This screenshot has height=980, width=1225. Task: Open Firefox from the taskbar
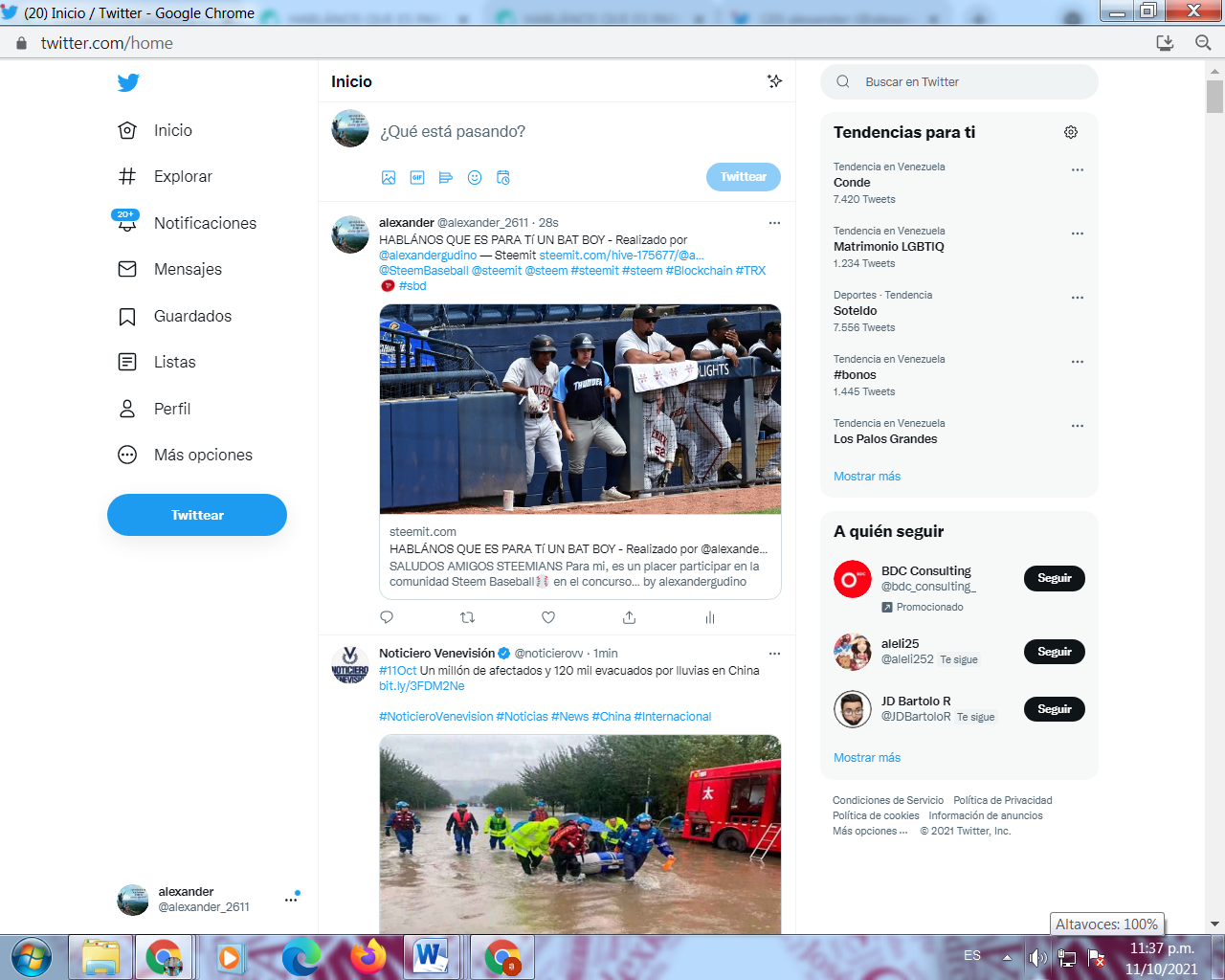click(367, 957)
